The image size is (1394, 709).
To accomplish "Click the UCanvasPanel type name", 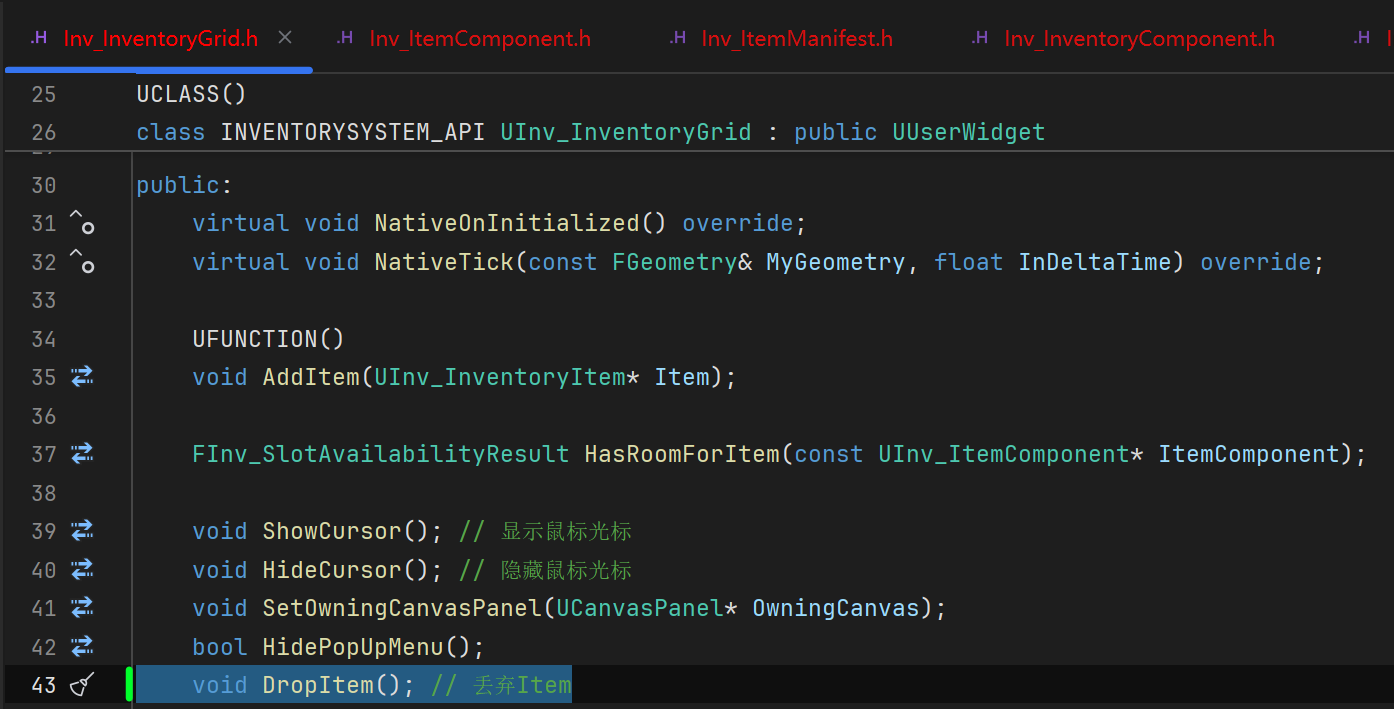I will [640, 607].
